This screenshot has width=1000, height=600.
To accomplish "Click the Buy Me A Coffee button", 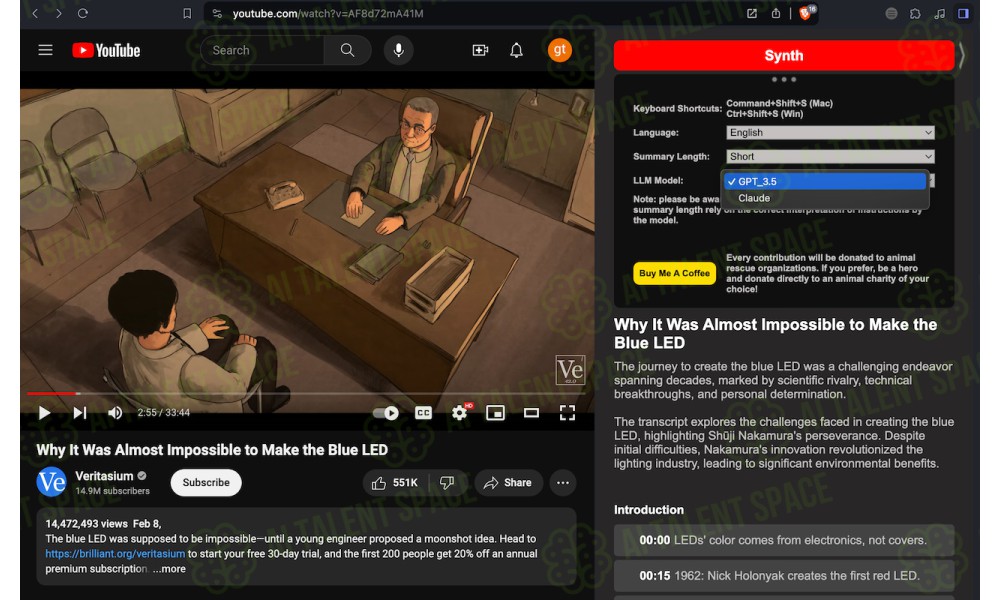I will pos(674,273).
